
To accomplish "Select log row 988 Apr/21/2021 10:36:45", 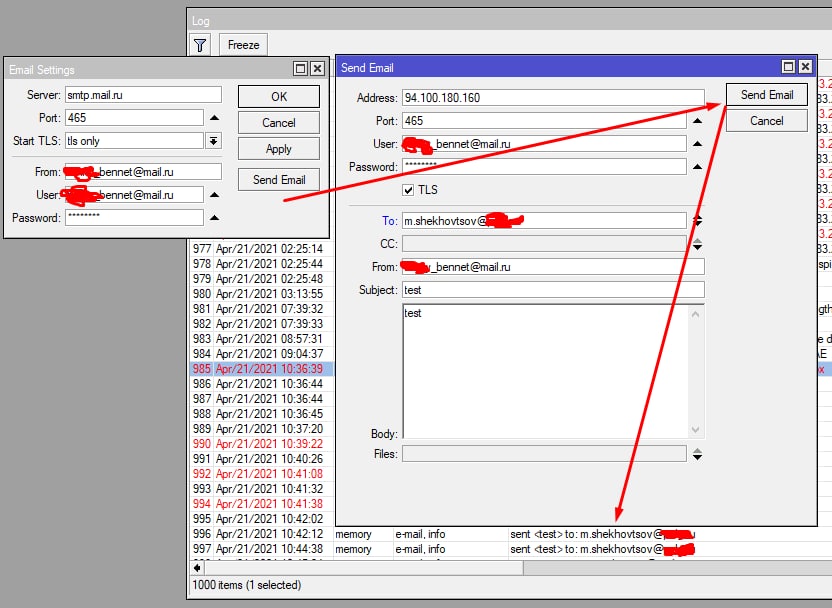I will point(262,413).
